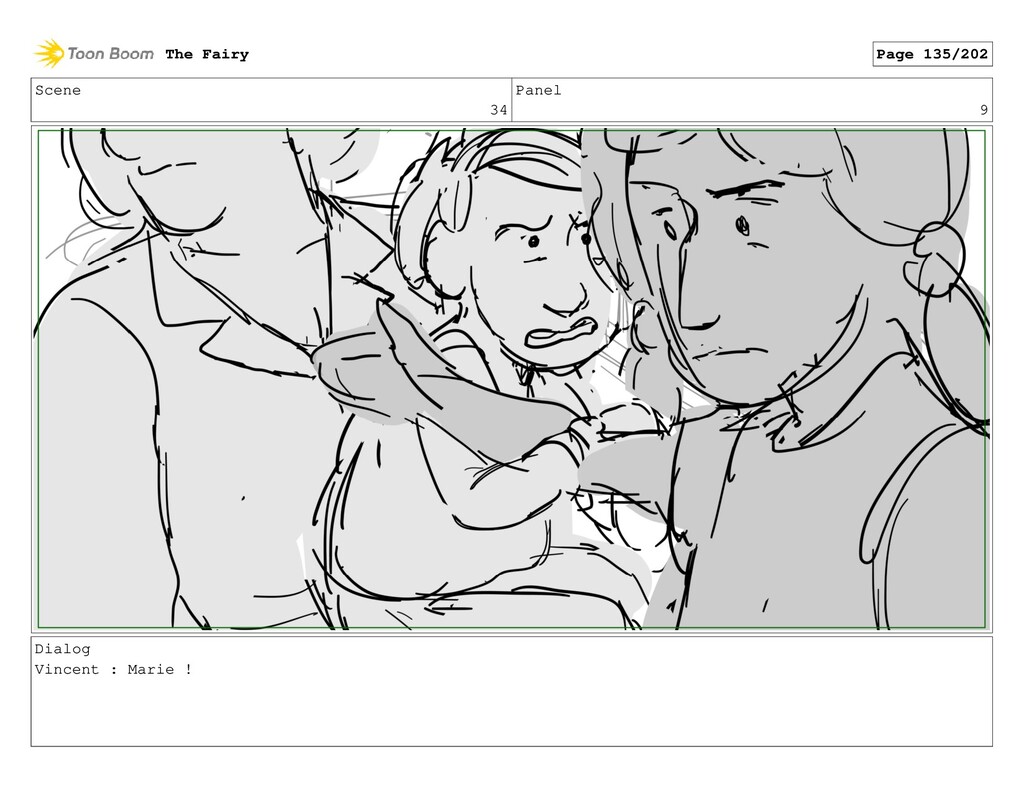
Task: Select the title text "The Fairy"
Action: coord(207,54)
